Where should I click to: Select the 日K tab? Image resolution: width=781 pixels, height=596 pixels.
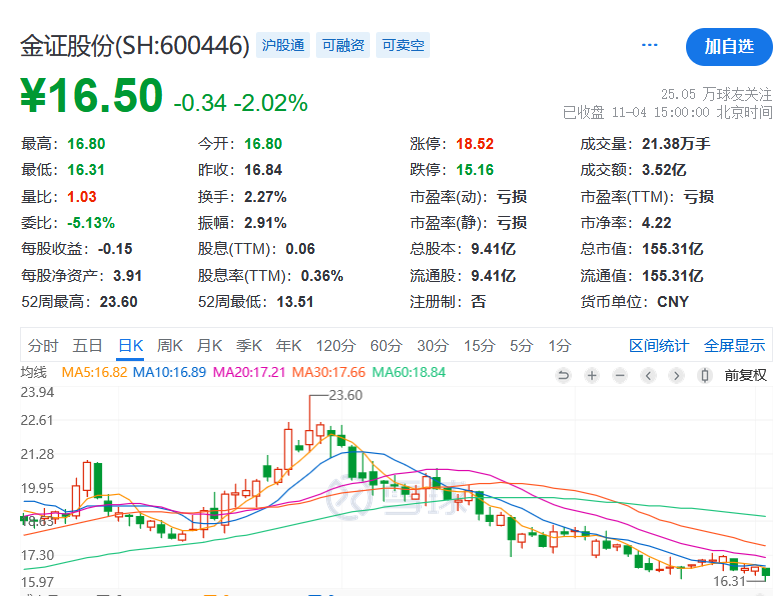[131, 346]
